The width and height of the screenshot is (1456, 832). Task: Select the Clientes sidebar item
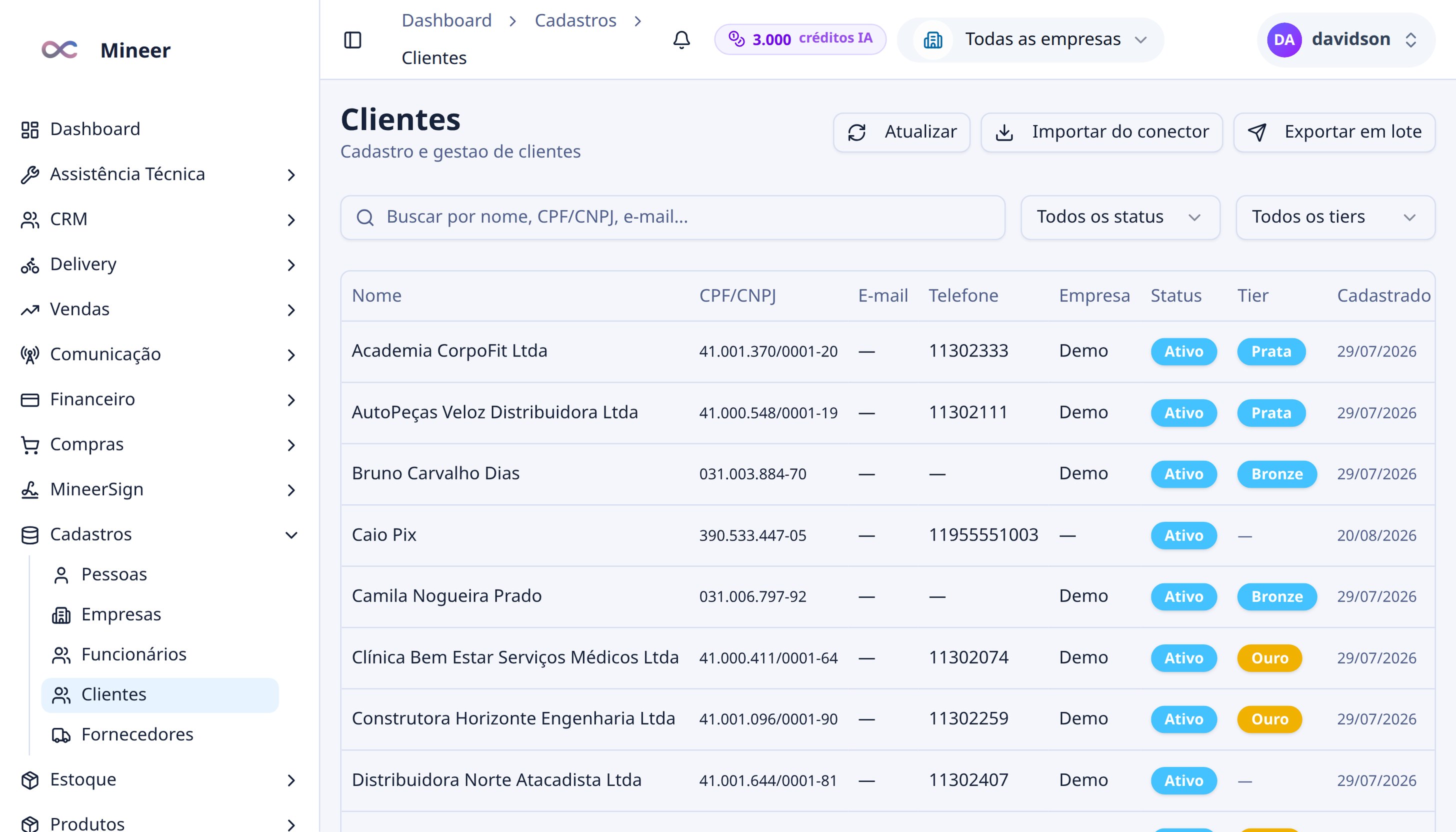pos(160,695)
